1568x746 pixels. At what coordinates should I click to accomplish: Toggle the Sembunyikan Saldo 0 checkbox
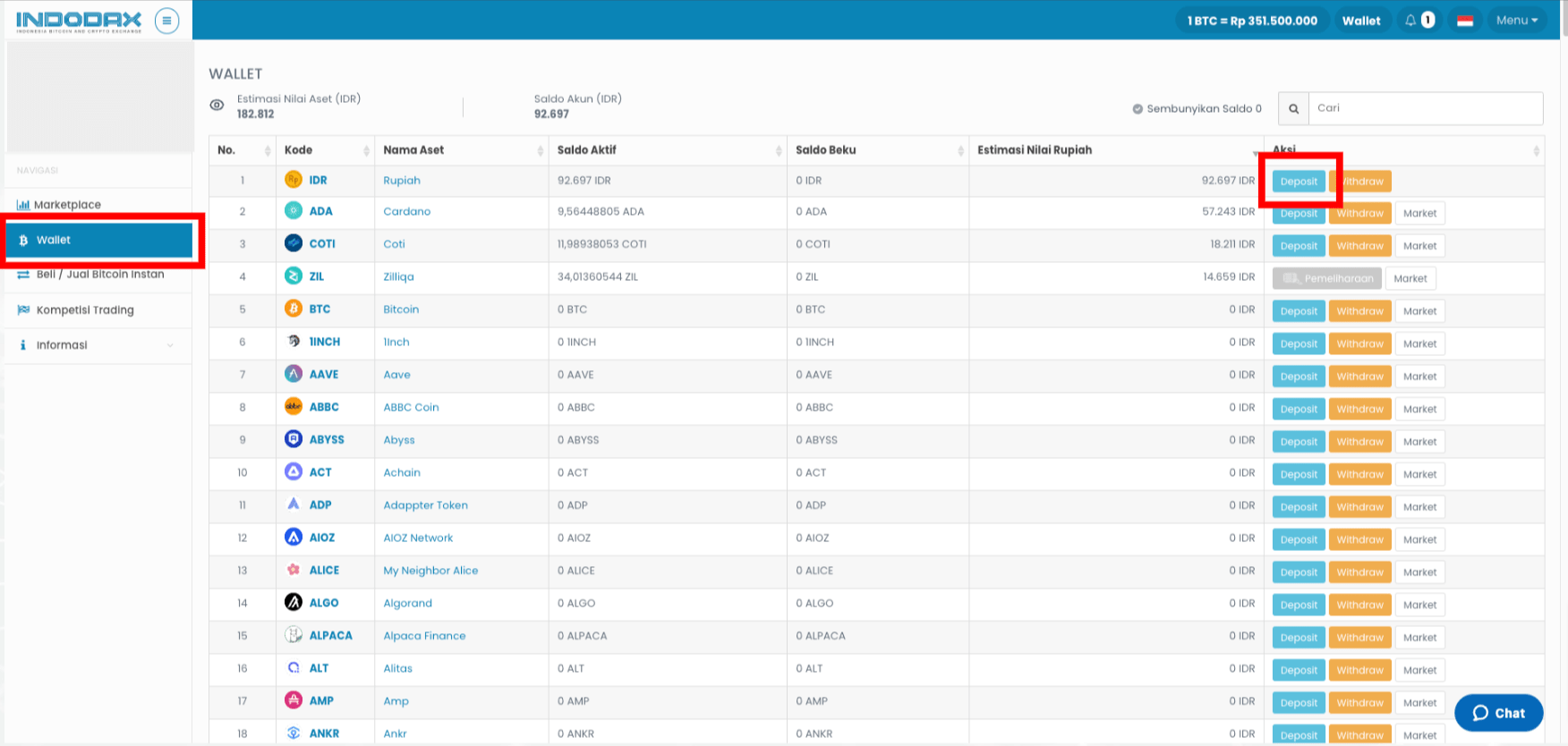tap(1138, 109)
